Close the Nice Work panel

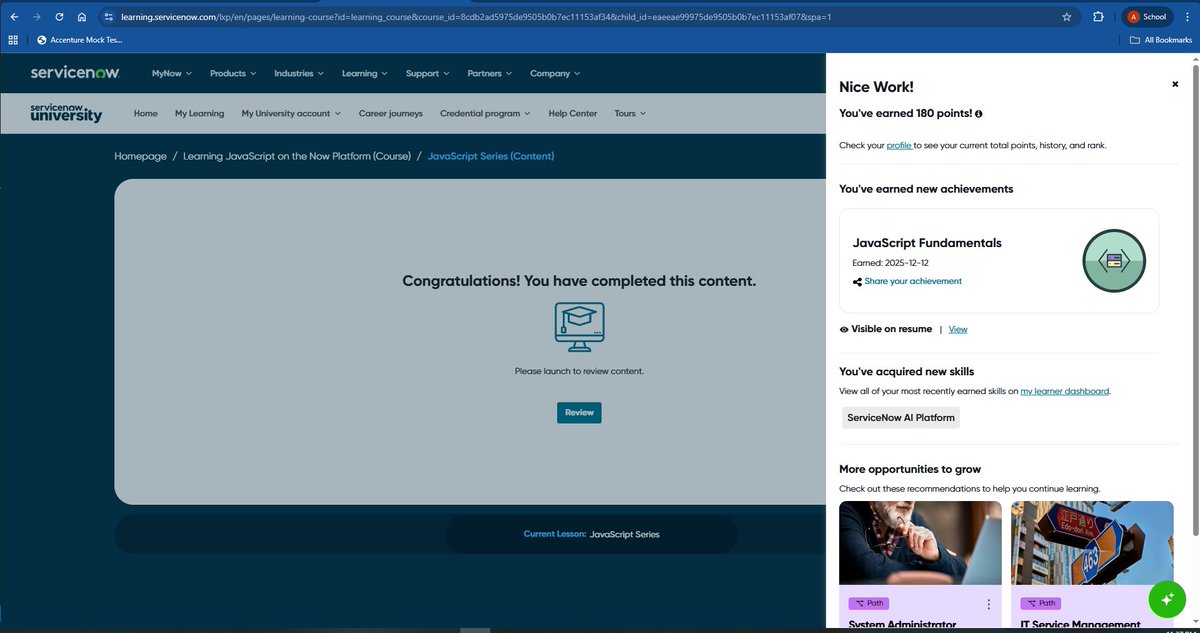(1175, 85)
